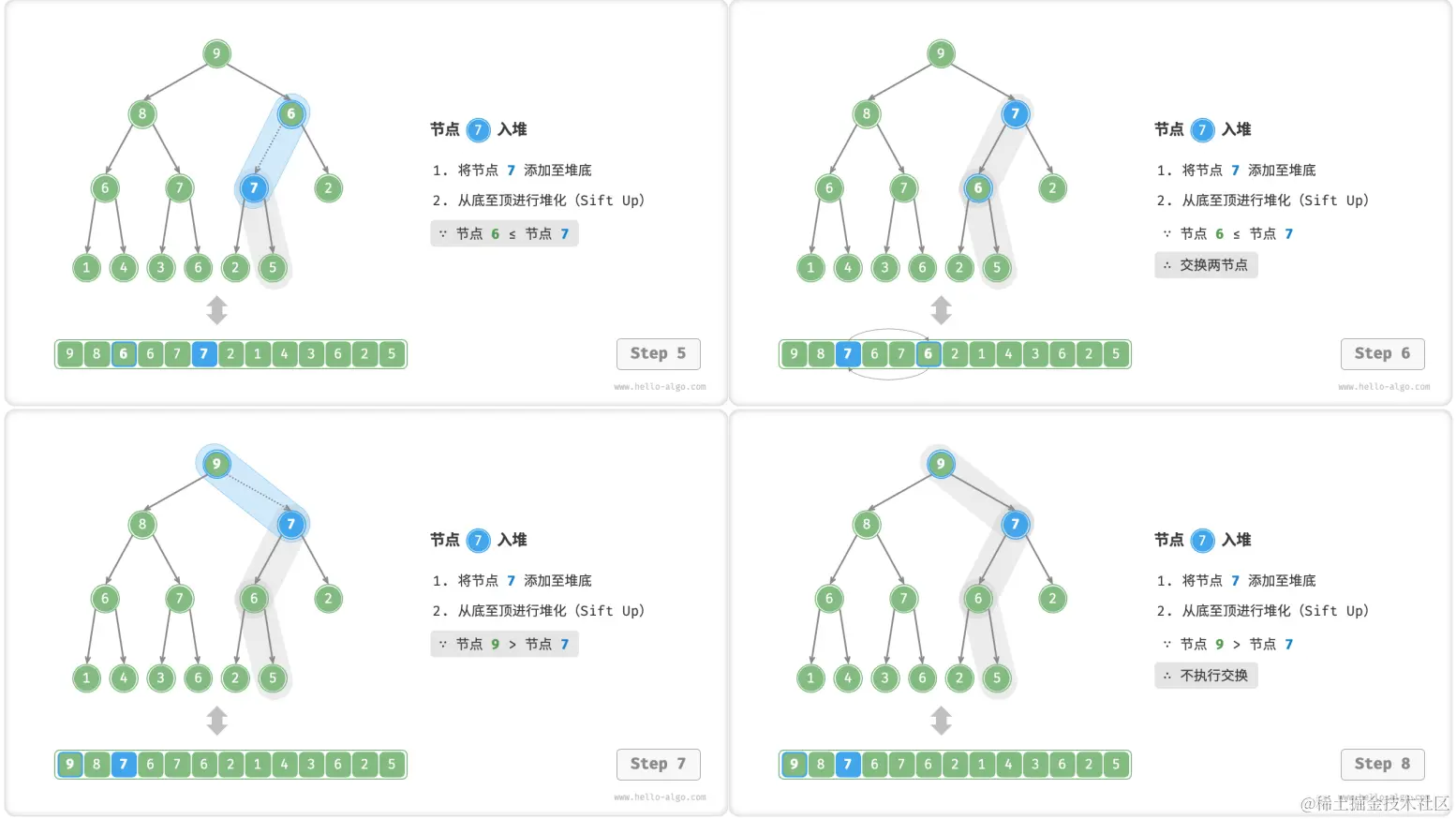Viewport: 1456px width, 819px height.
Task: Click blue 7 circle in Step 8 heading
Action: (x=1202, y=541)
